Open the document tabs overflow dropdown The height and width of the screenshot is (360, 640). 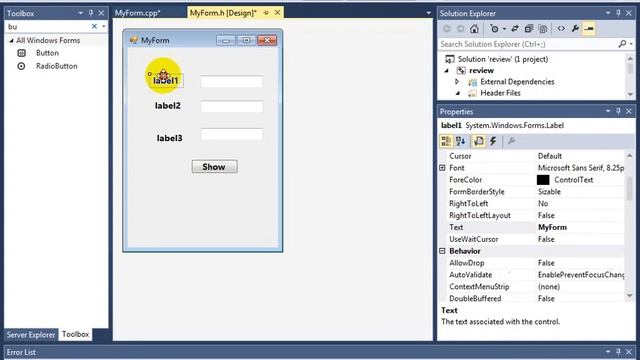click(x=428, y=13)
